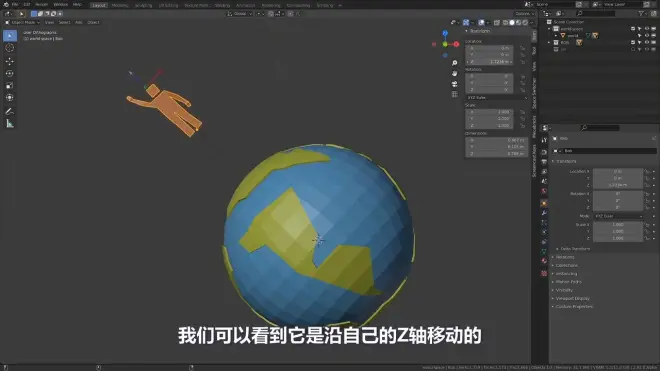This screenshot has height=371, width=660.
Task: Open the XYZ Euler rotation mode dropdown
Action: click(497, 98)
